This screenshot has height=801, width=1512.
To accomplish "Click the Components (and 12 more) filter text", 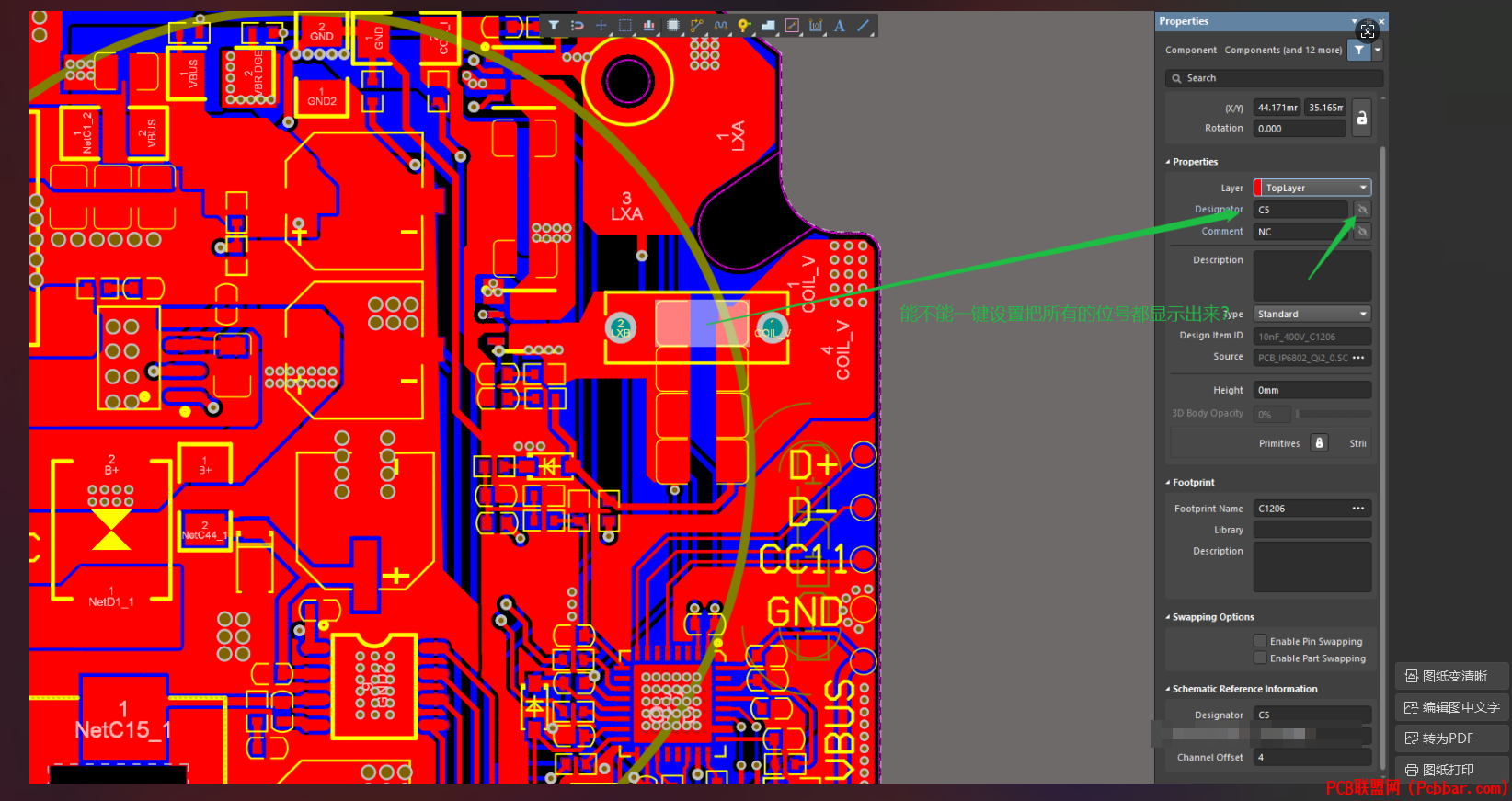I will pyautogui.click(x=1283, y=51).
